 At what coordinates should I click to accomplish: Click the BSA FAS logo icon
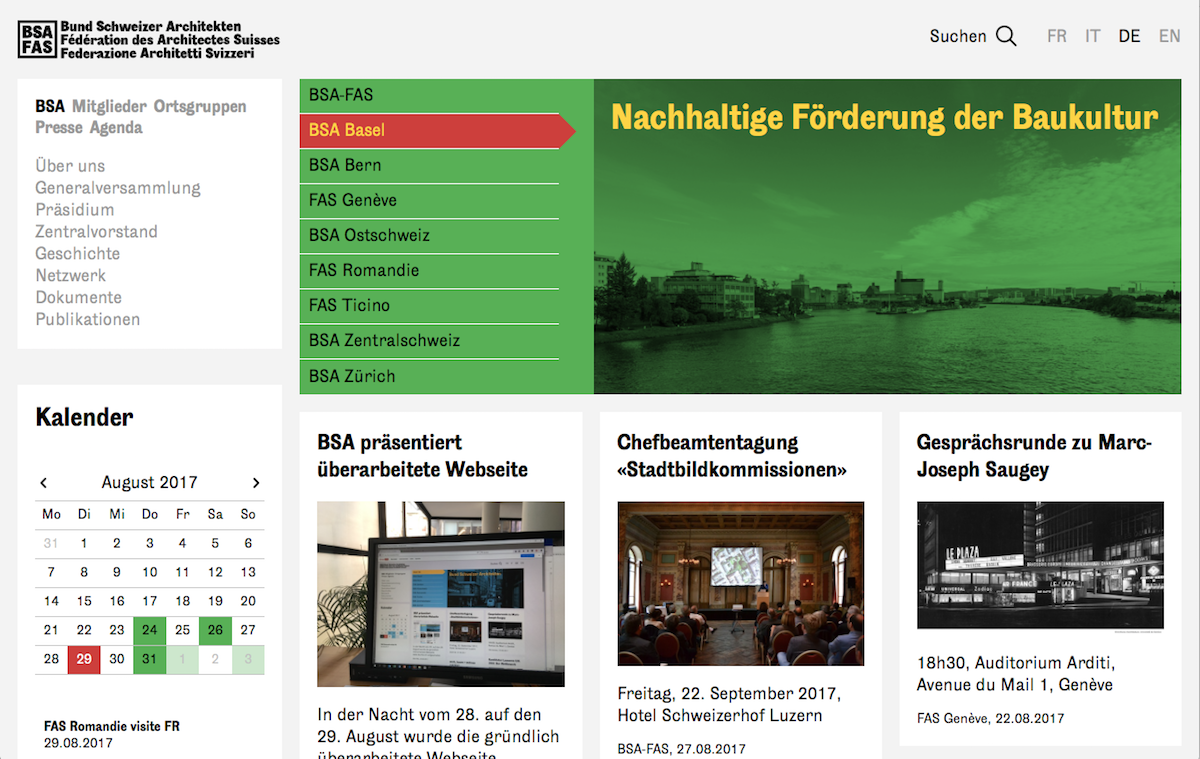[37, 38]
